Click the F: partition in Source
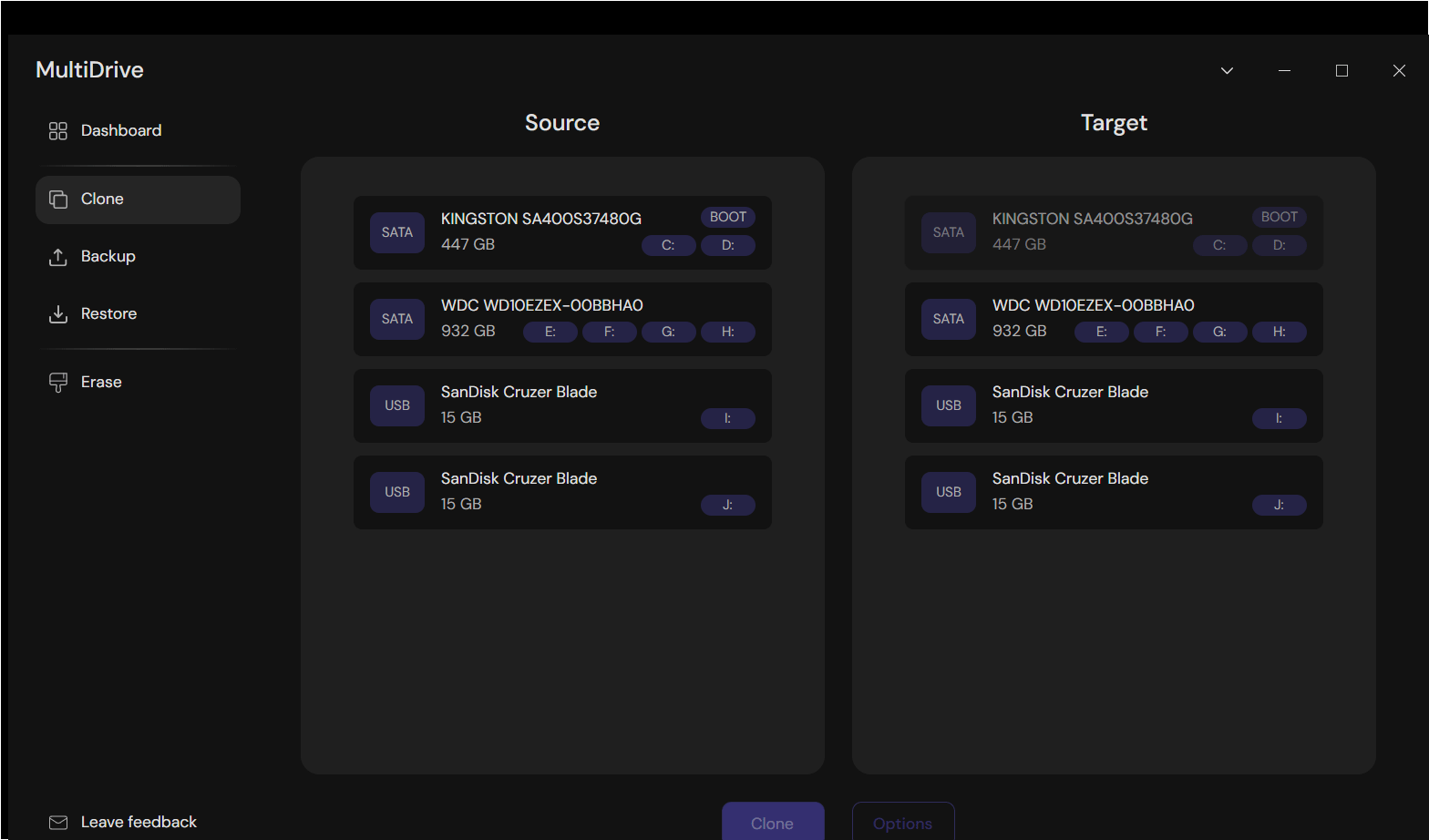1429x840 pixels. click(x=610, y=332)
